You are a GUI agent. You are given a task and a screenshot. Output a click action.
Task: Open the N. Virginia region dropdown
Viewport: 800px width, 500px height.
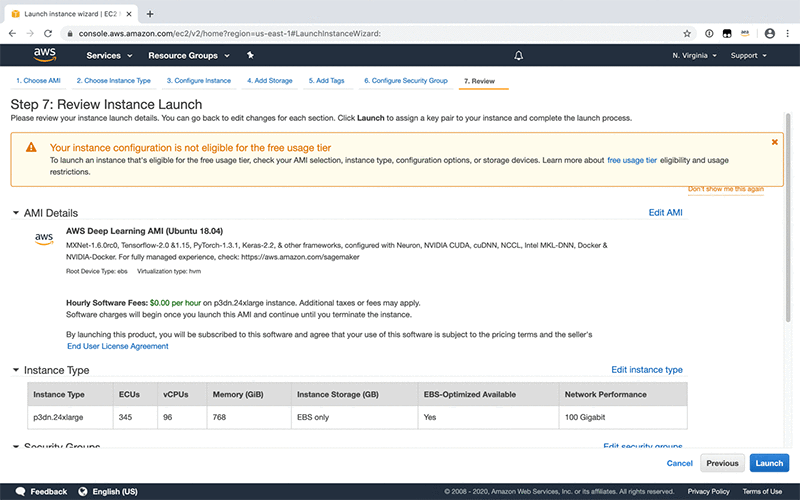tap(694, 55)
